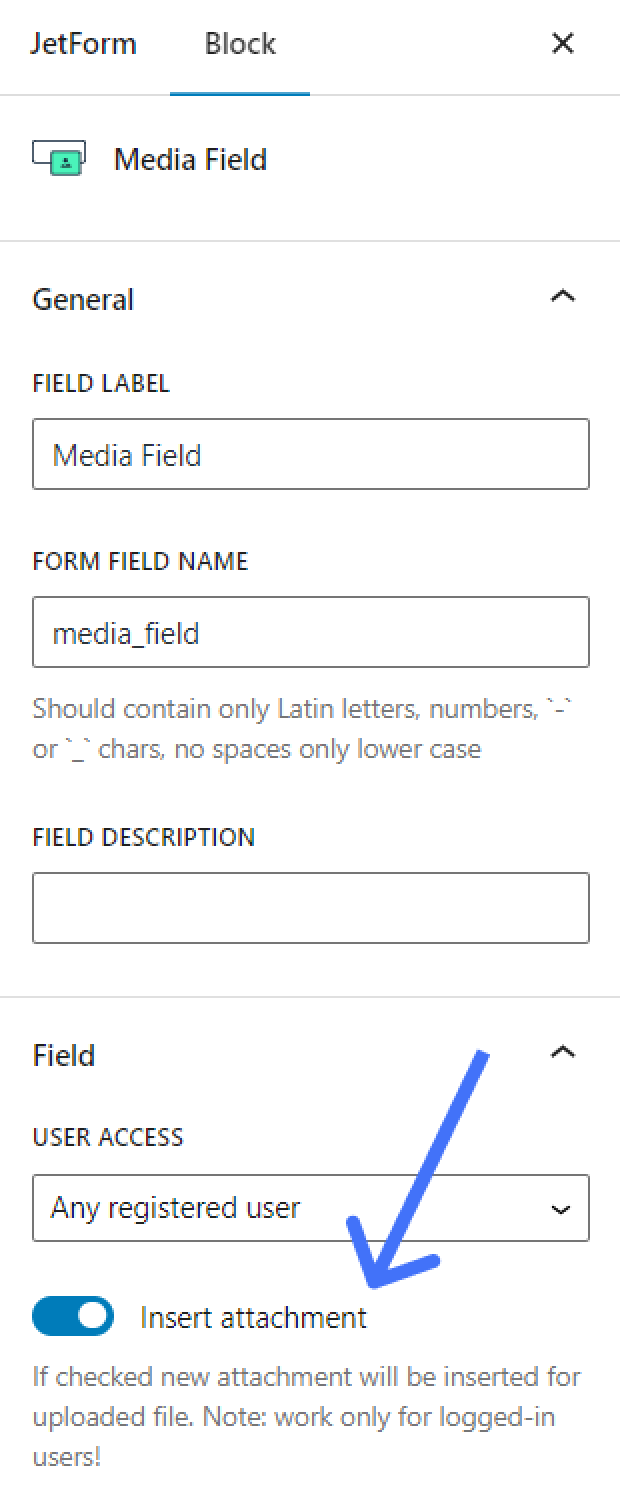Close the block settings panel
Image resolution: width=620 pixels, height=1496 pixels.
point(563,43)
